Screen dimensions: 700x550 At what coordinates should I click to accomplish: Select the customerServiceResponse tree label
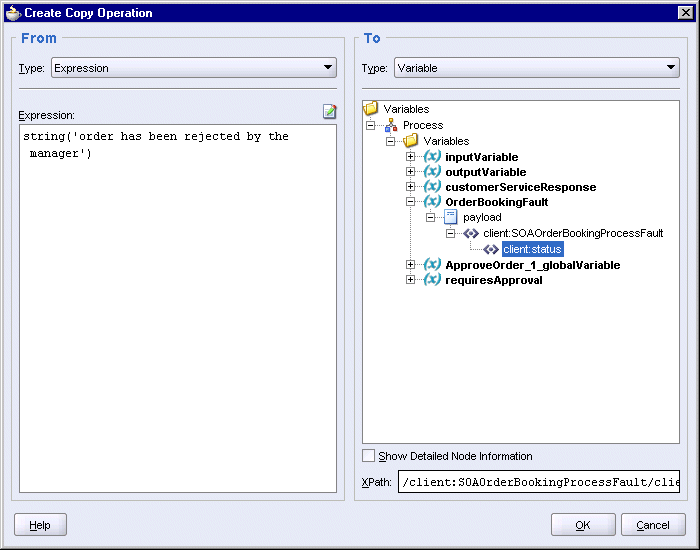[x=521, y=187]
